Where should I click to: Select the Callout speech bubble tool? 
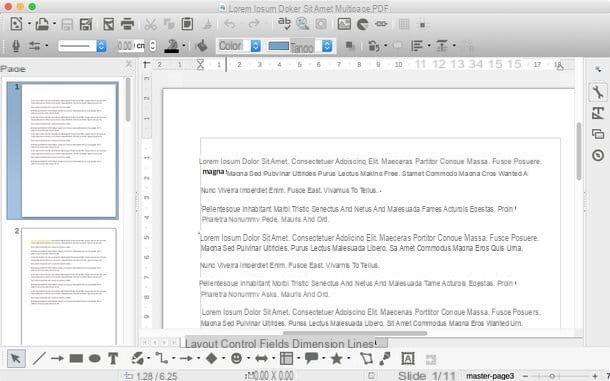point(312,358)
